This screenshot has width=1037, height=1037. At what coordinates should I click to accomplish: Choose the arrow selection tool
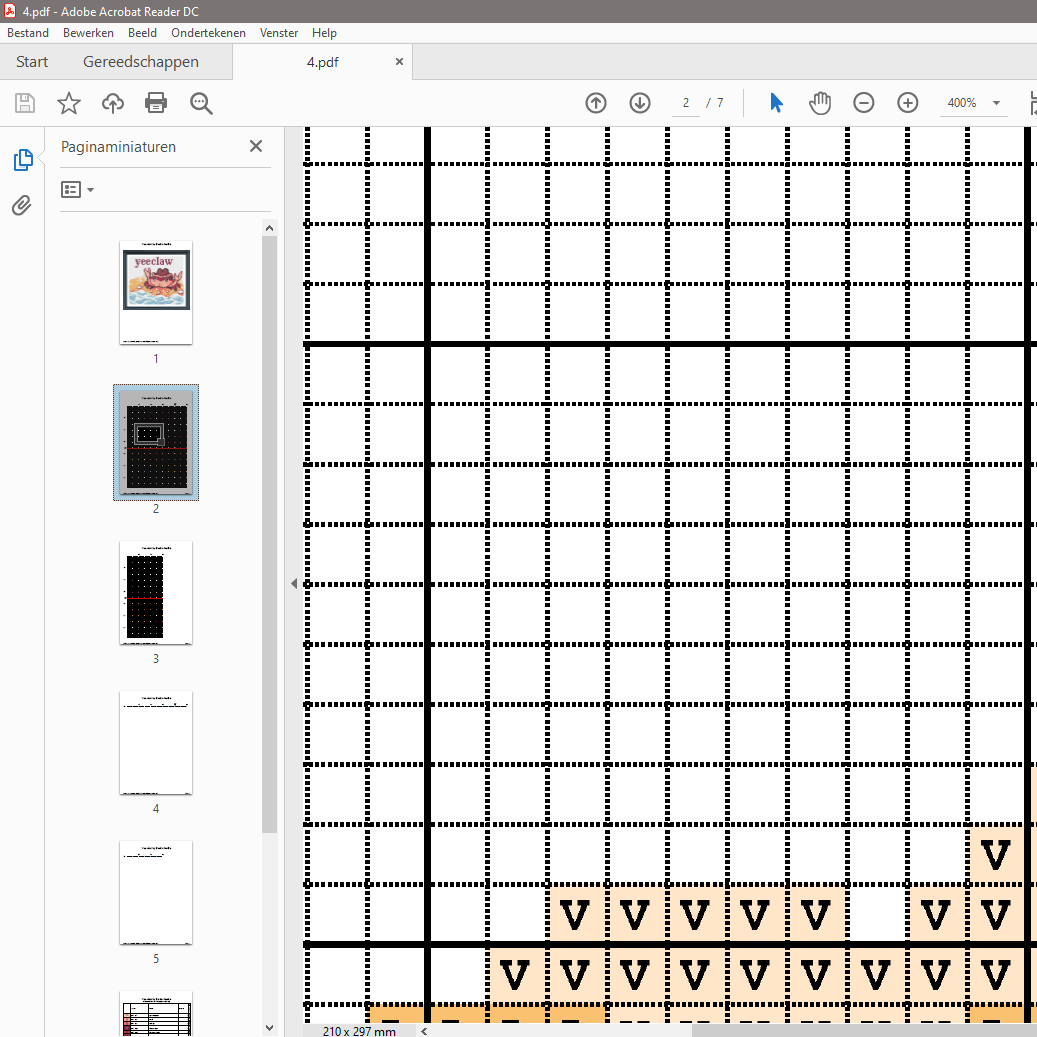tap(776, 103)
